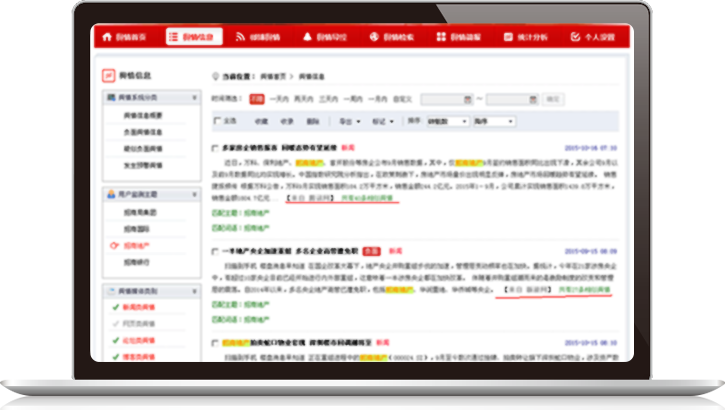Open the nav tab with the bell icon
Image resolution: width=725 pixels, height=410 pixels.
325,37
